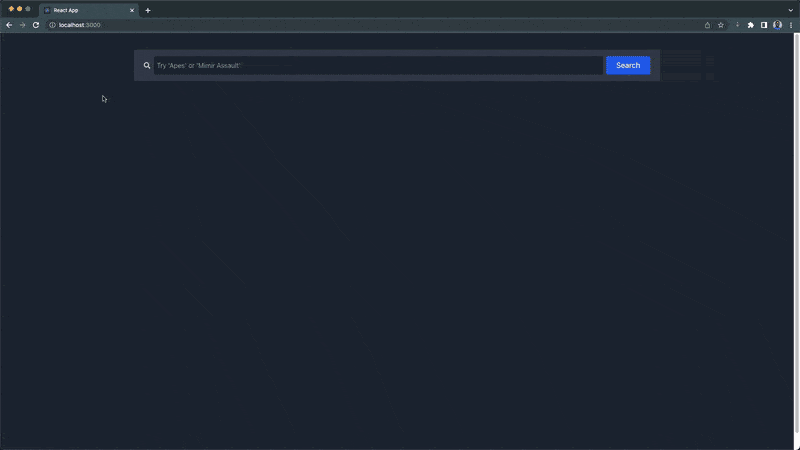Close the React App tab
The width and height of the screenshot is (800, 450).
132,10
